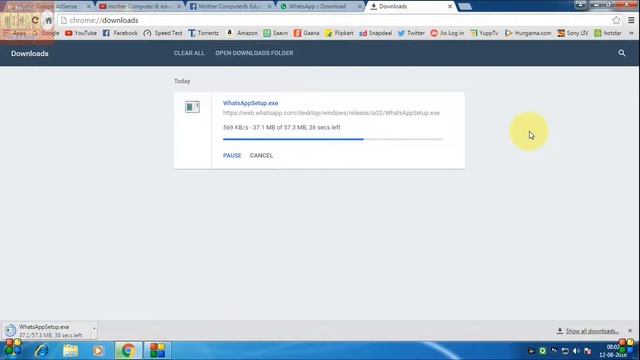
Task: Open the YouTube bookmark
Action: 80,33
